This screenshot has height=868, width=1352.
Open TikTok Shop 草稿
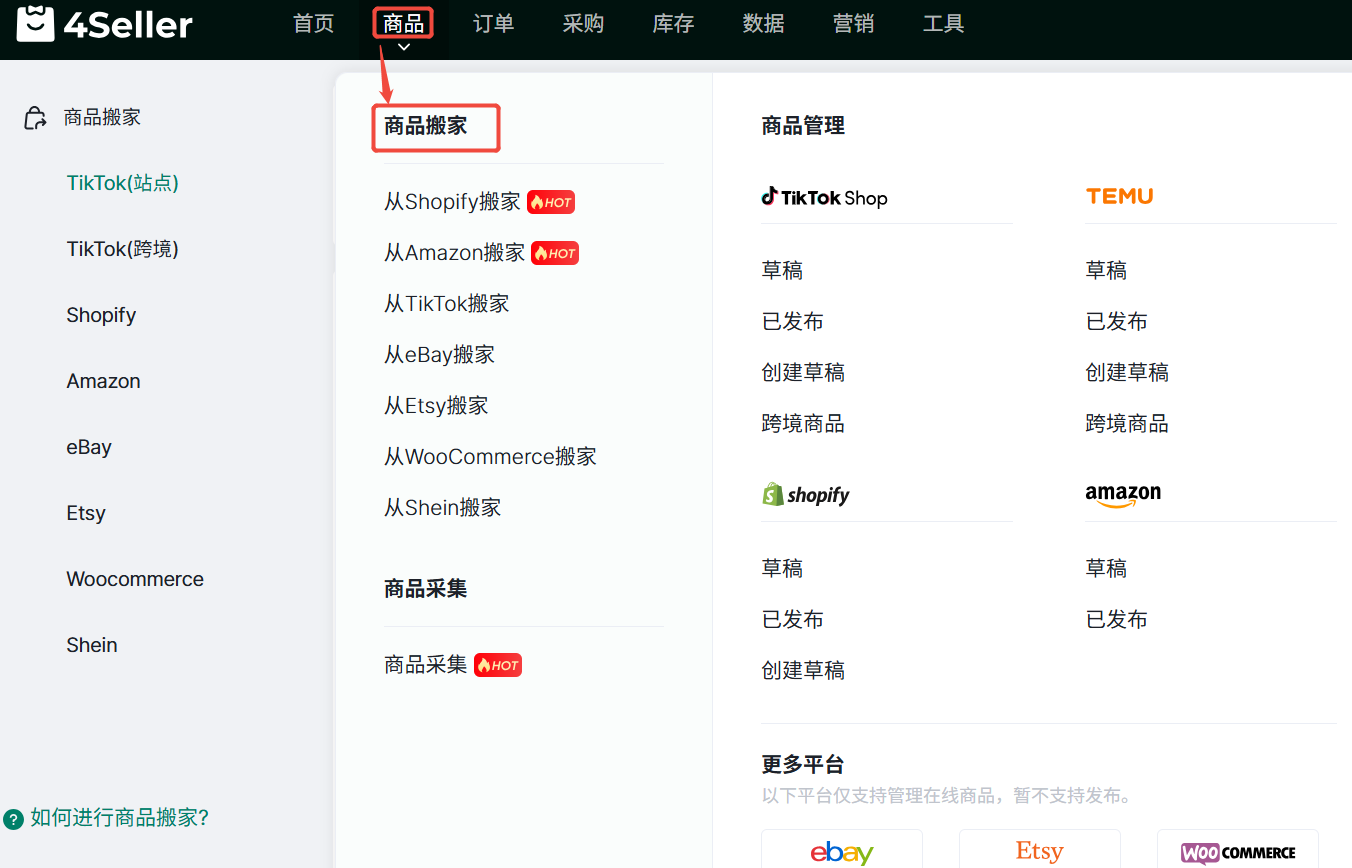[x=782, y=271]
